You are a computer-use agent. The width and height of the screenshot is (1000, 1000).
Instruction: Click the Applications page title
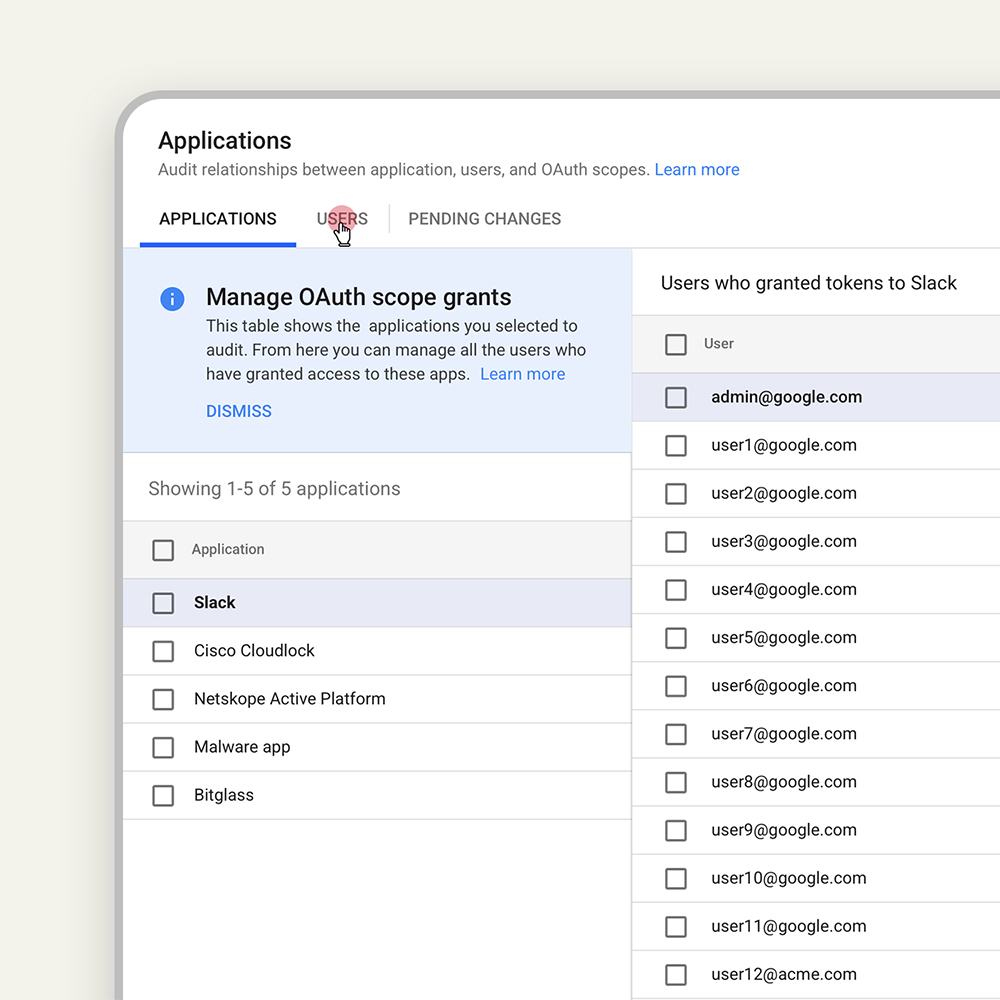click(224, 141)
